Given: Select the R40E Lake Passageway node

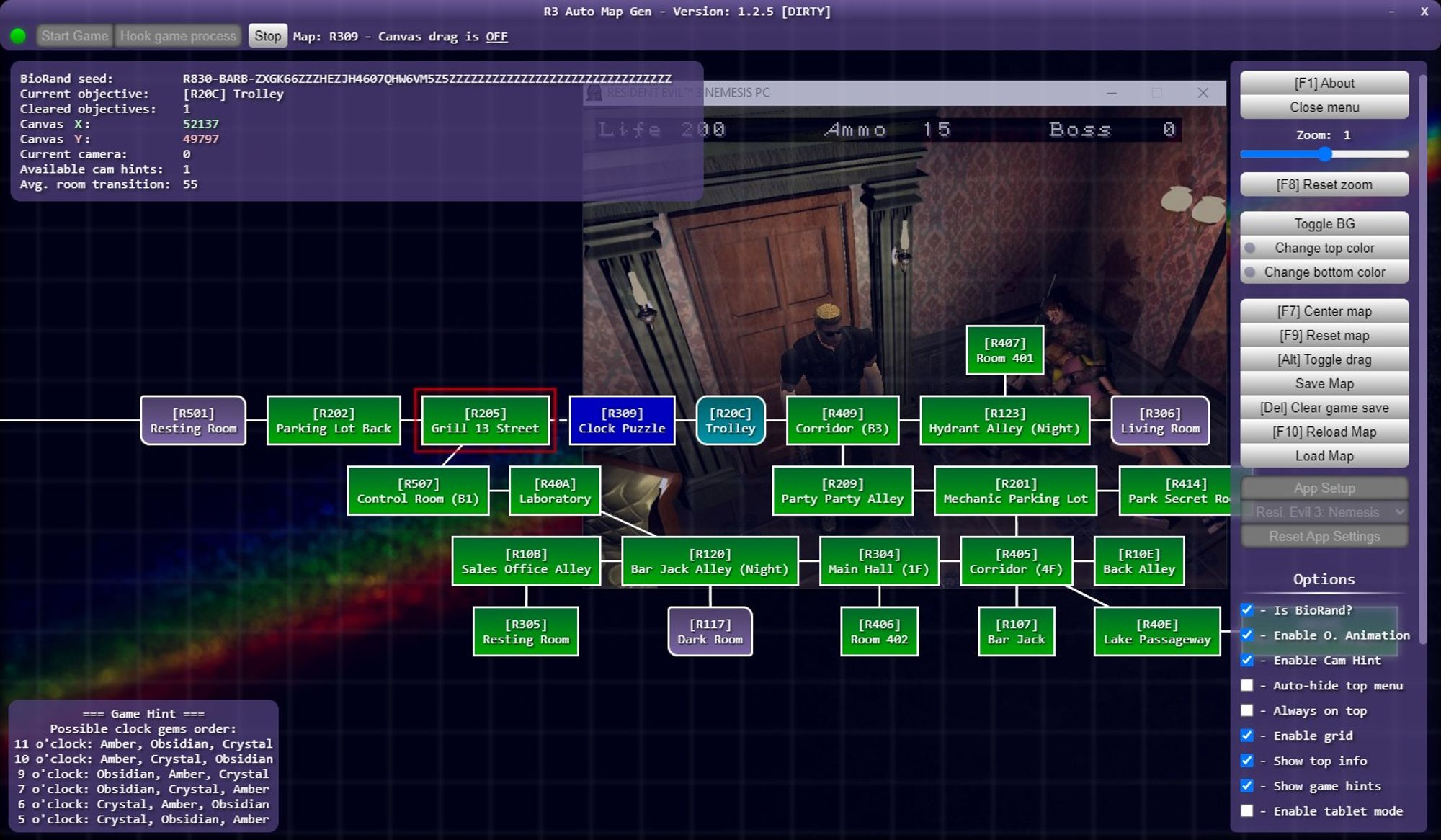Looking at the screenshot, I should pyautogui.click(x=1157, y=632).
